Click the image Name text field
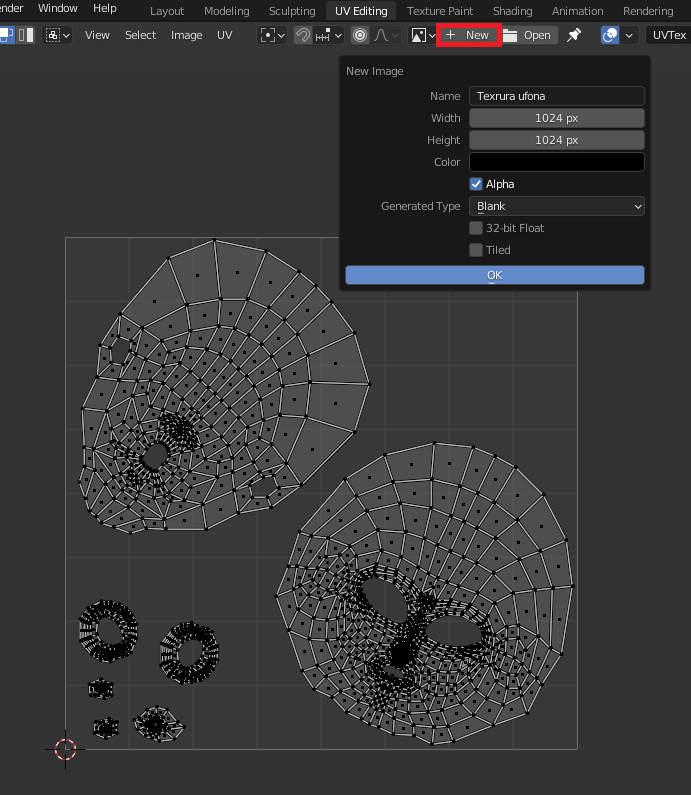The height and width of the screenshot is (795, 691). [556, 96]
